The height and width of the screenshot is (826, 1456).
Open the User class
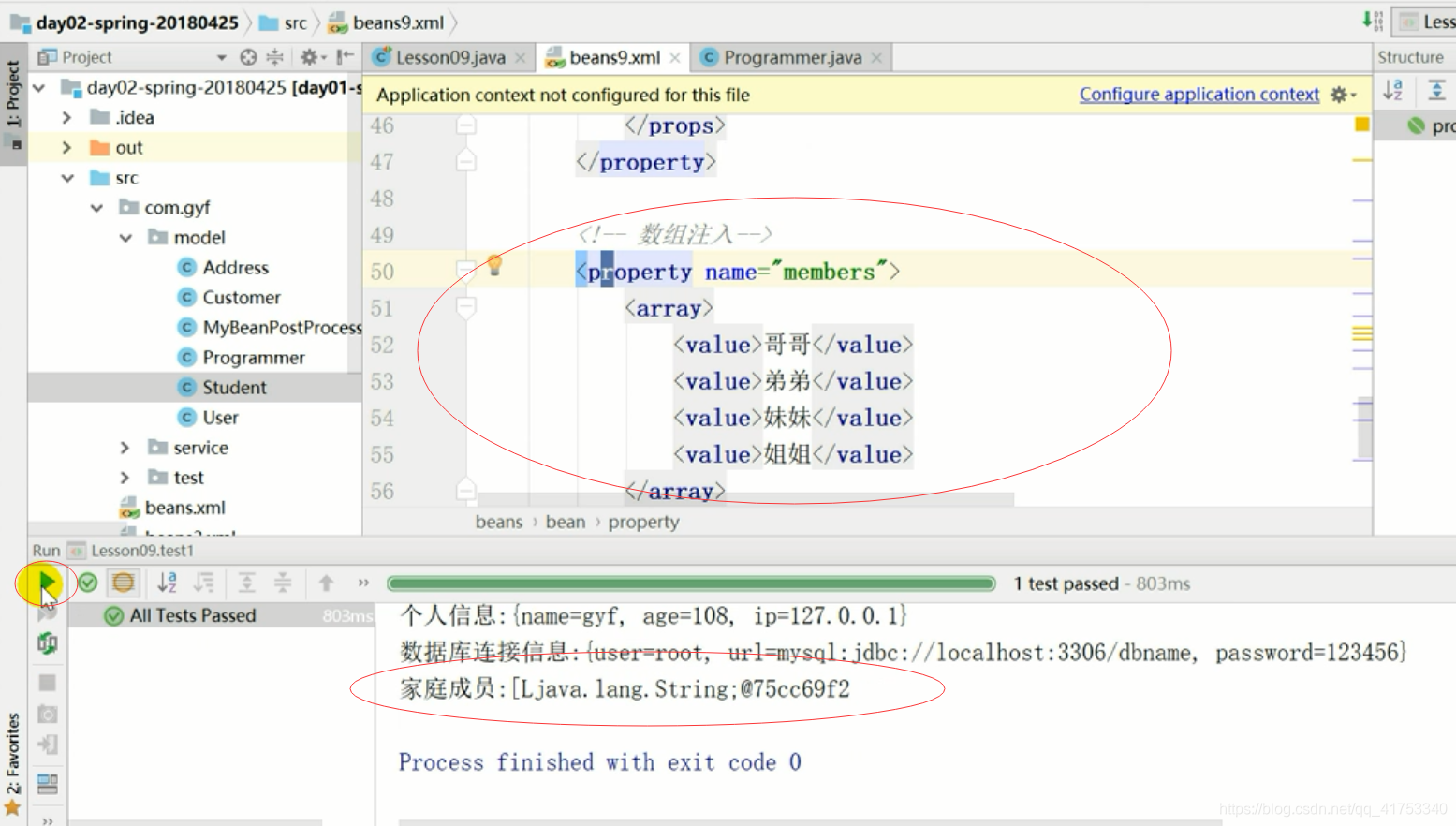tap(220, 418)
